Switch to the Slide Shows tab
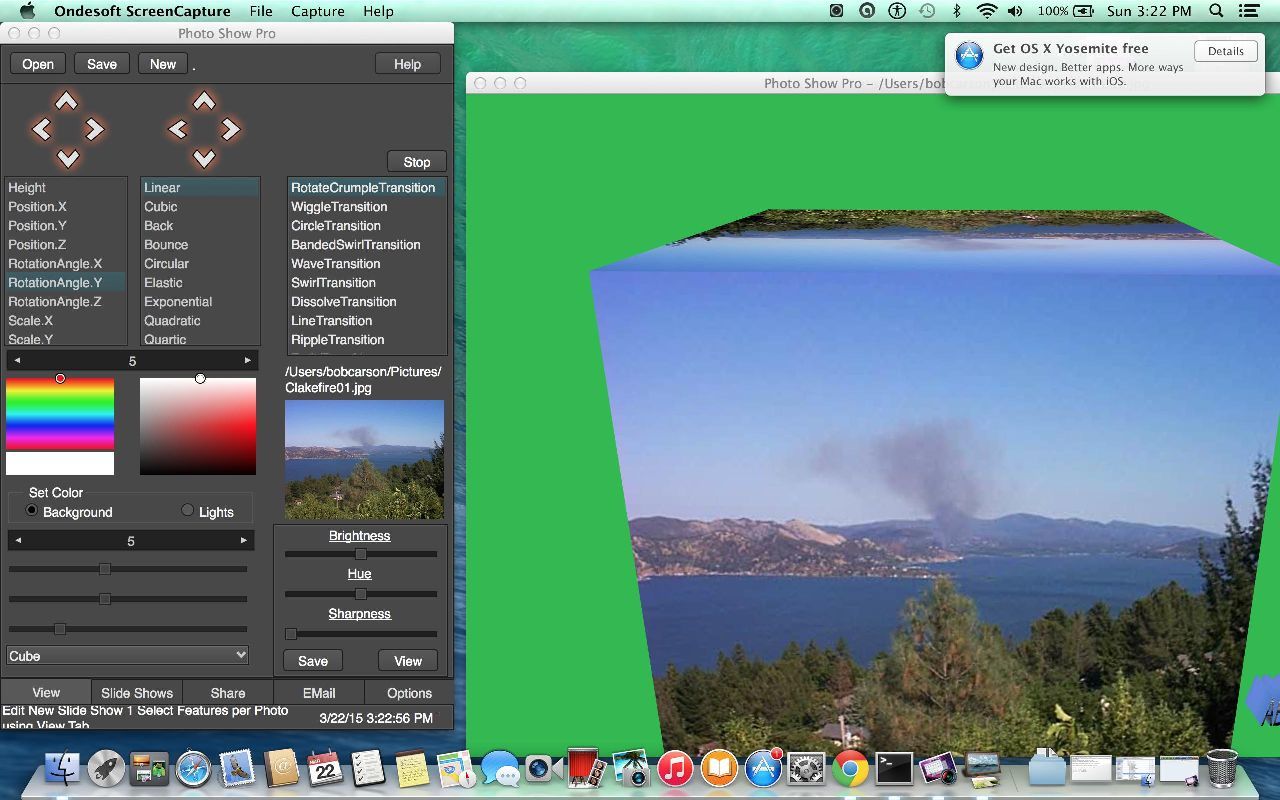The height and width of the screenshot is (800, 1280). tap(137, 692)
